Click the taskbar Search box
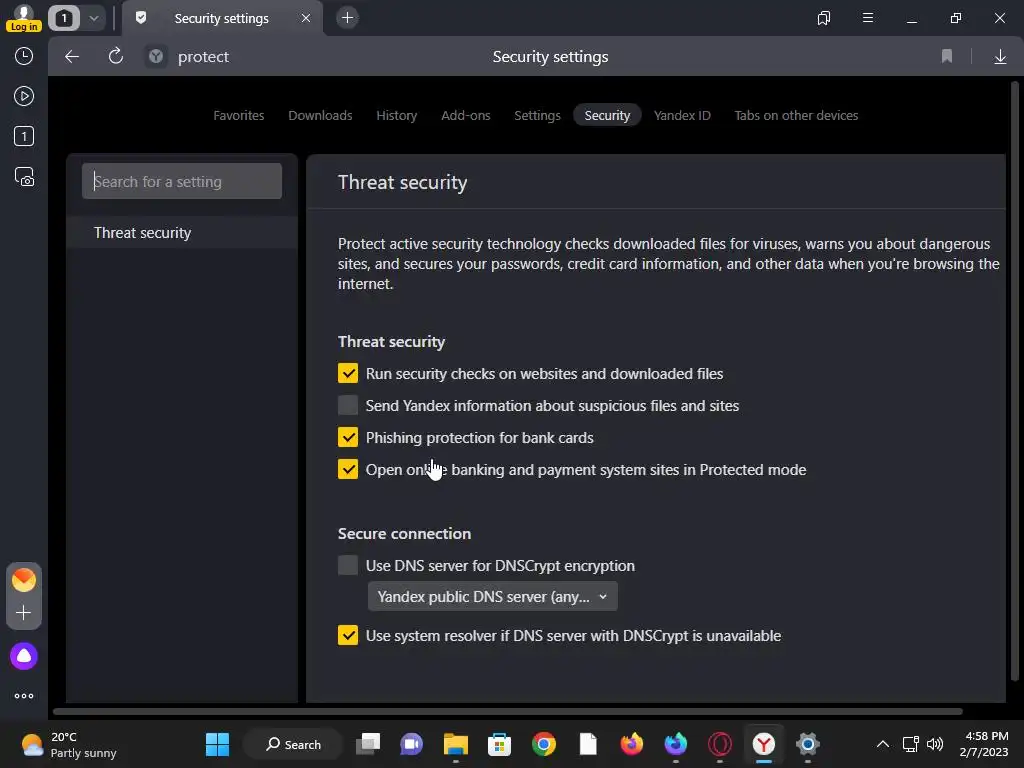Image resolution: width=1024 pixels, height=768 pixels. coord(293,744)
